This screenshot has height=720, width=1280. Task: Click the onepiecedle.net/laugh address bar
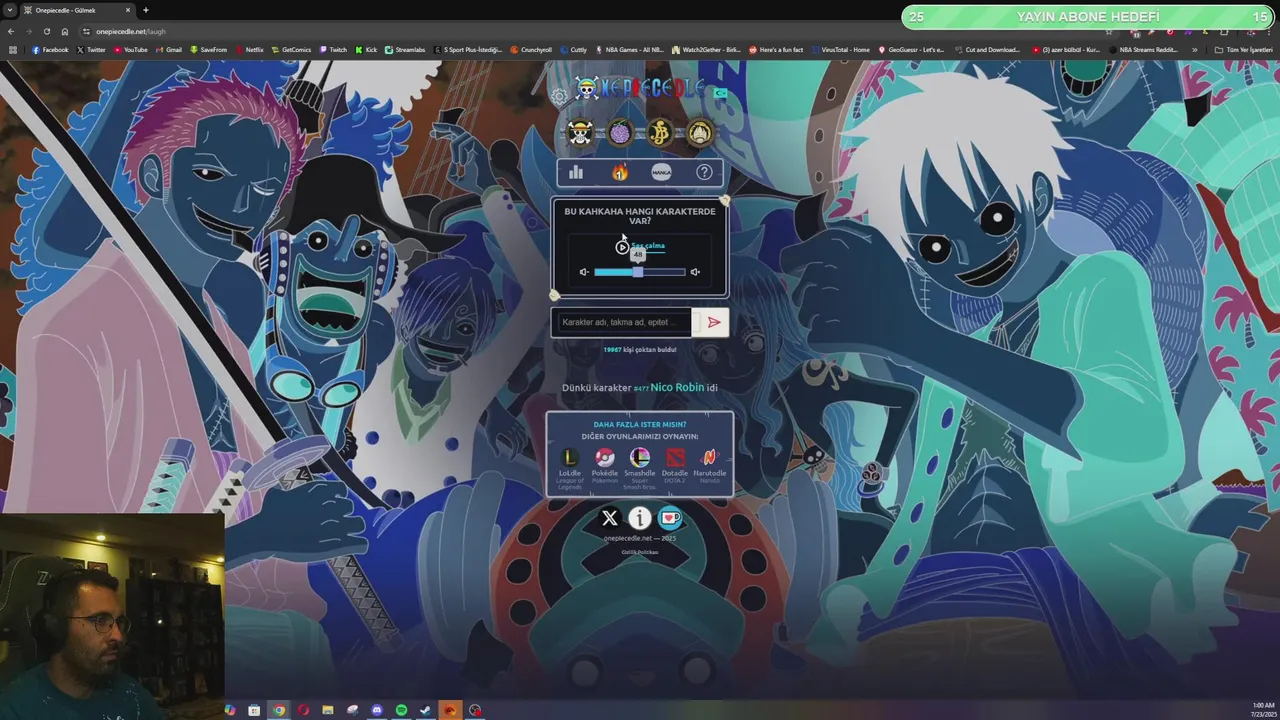131,31
